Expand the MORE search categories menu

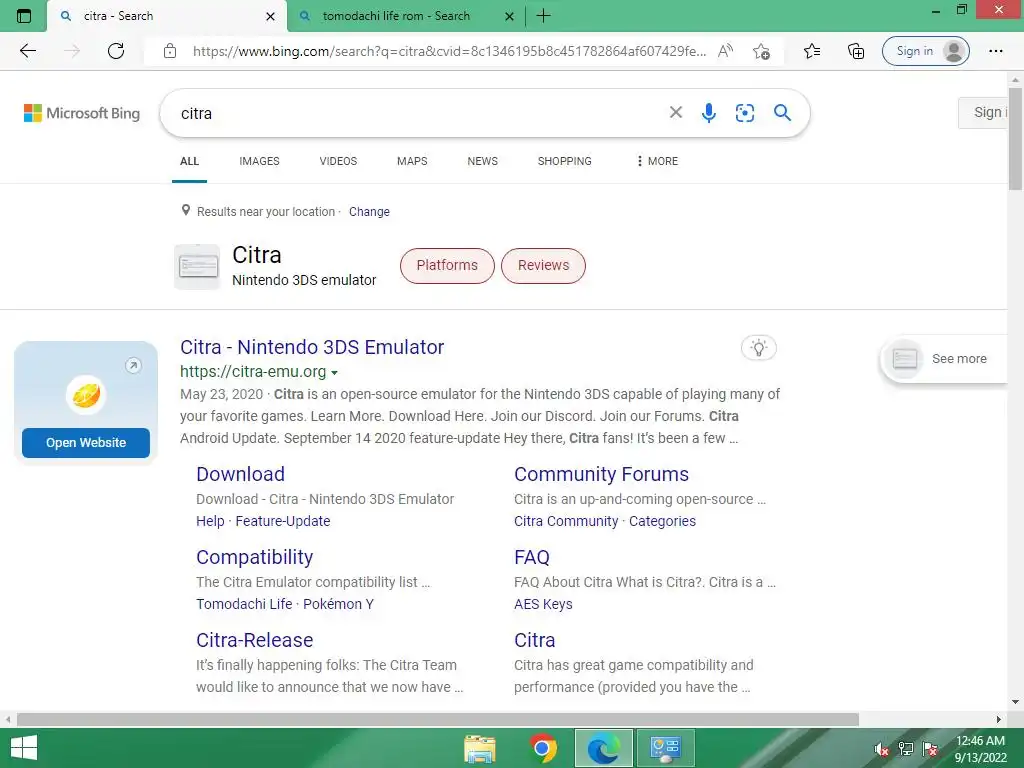[x=658, y=161]
